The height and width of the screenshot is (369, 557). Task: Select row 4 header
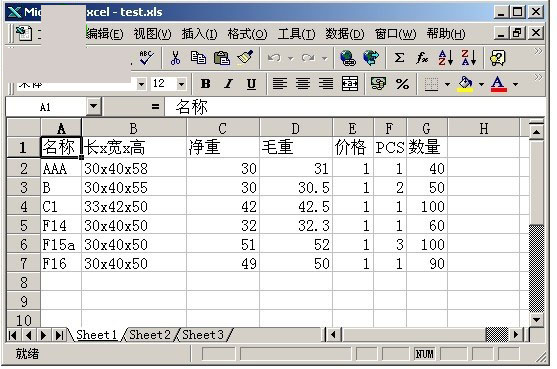pos(23,206)
